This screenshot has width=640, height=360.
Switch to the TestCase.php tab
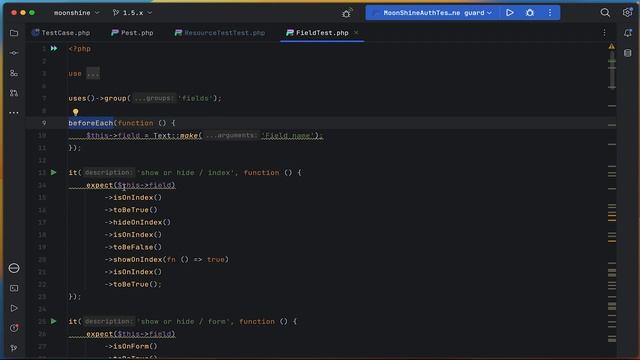61,33
